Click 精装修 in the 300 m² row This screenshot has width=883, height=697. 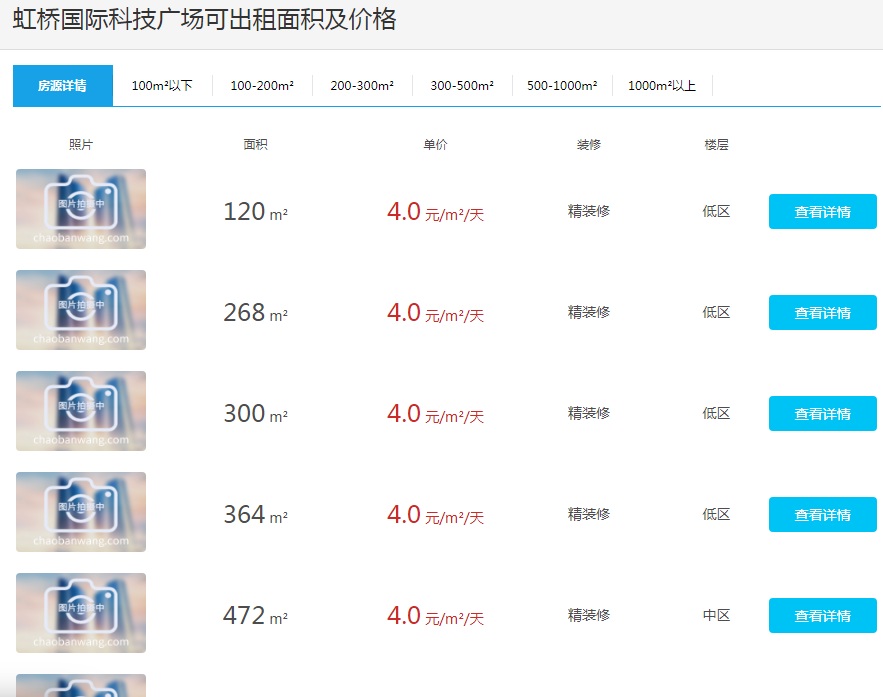589,413
